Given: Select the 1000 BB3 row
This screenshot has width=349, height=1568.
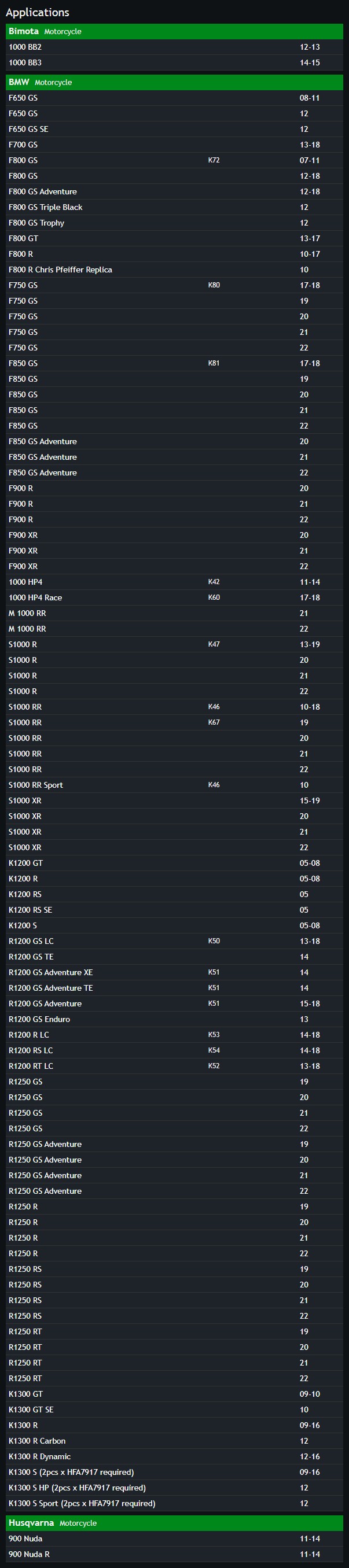Looking at the screenshot, I should pos(174,62).
